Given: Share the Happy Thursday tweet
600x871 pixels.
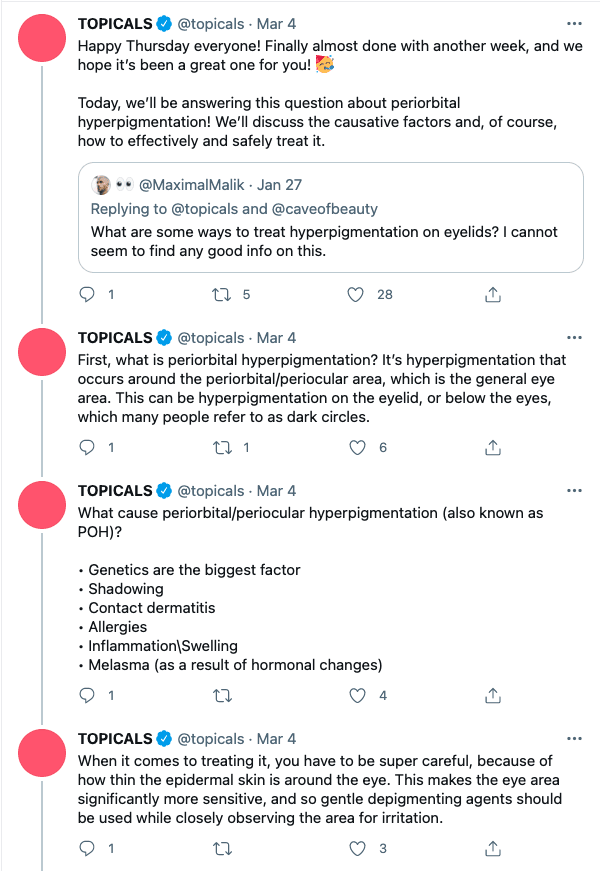Looking at the screenshot, I should [492, 294].
